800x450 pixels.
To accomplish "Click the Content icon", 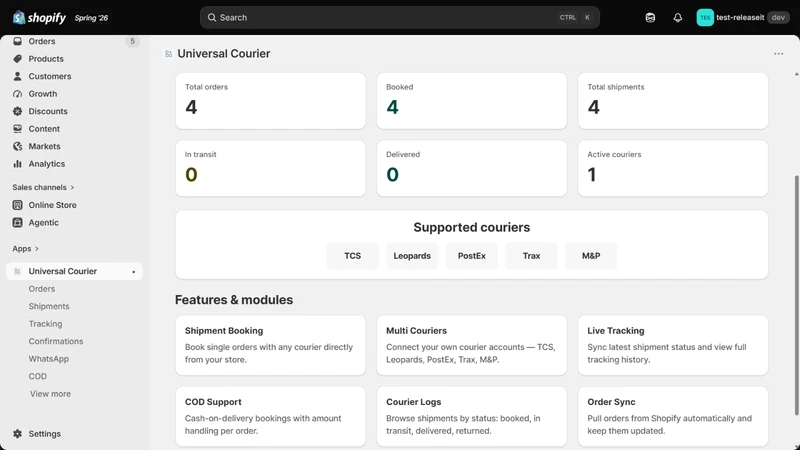I will [x=17, y=129].
